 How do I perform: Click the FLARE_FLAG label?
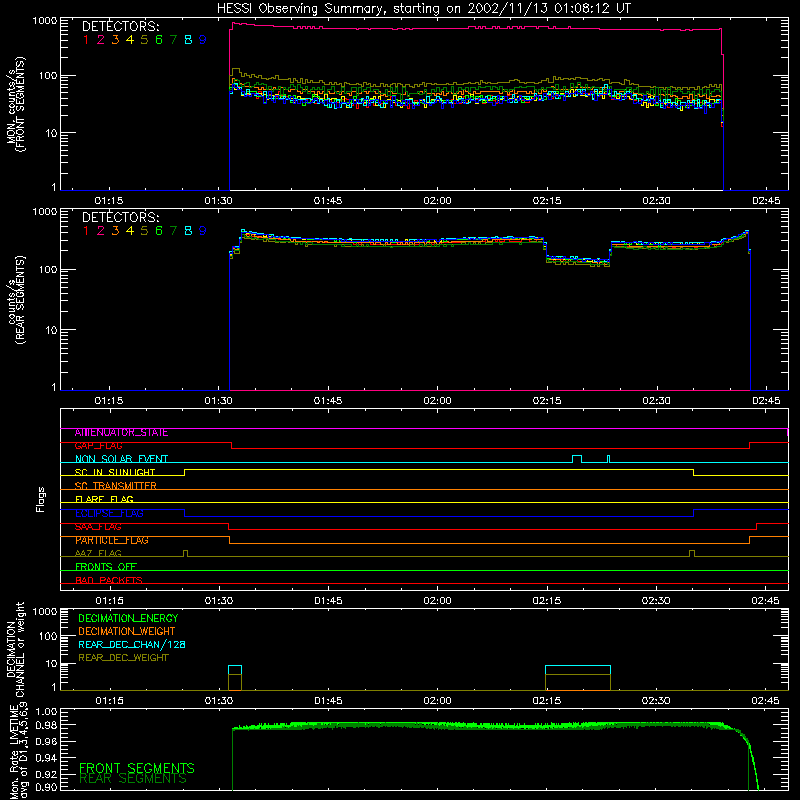(104, 499)
